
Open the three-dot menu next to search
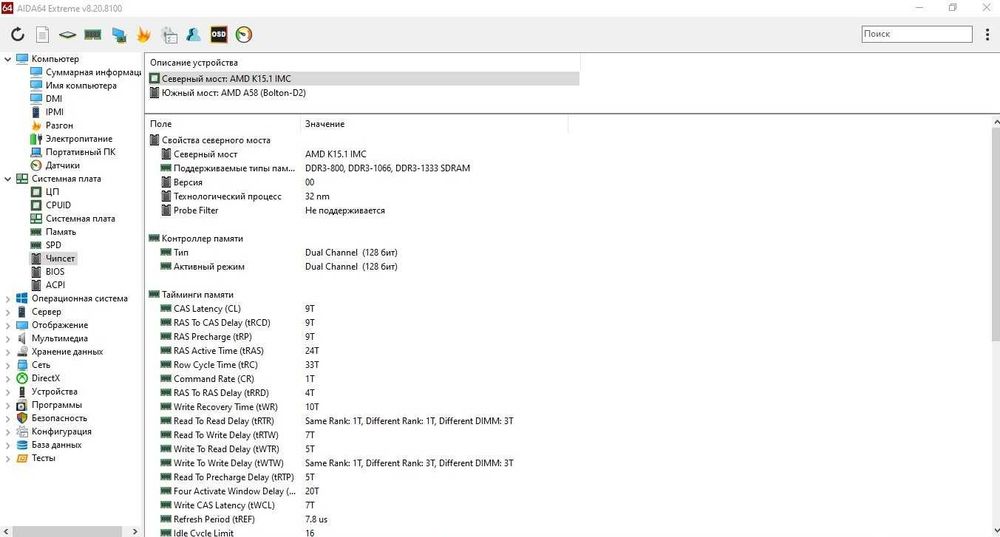tap(987, 34)
